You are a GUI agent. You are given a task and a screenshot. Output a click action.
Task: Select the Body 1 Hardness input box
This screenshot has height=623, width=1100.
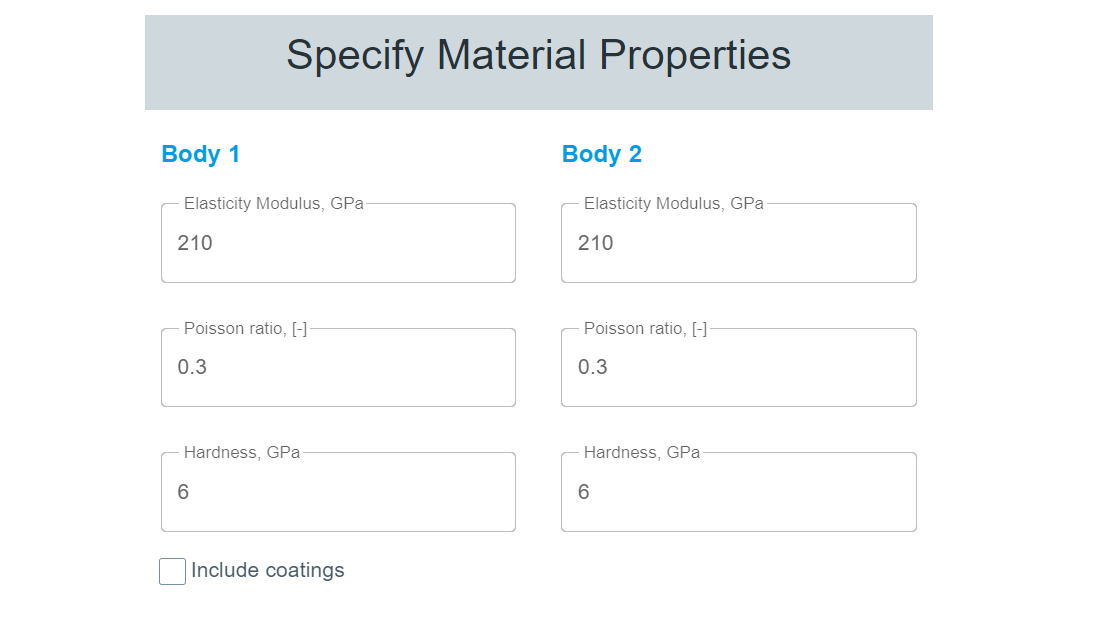338,492
